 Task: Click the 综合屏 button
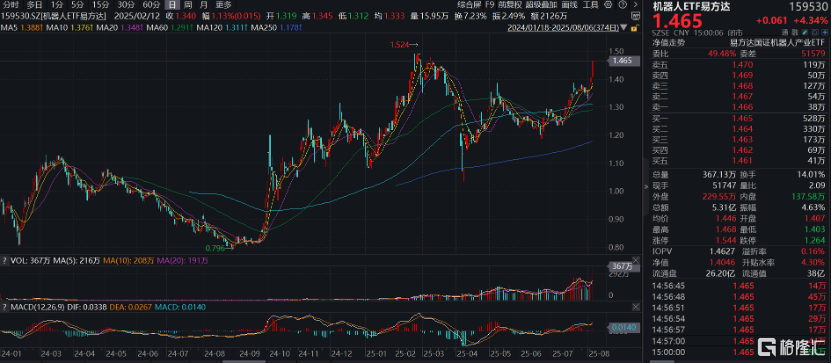click(469, 4)
